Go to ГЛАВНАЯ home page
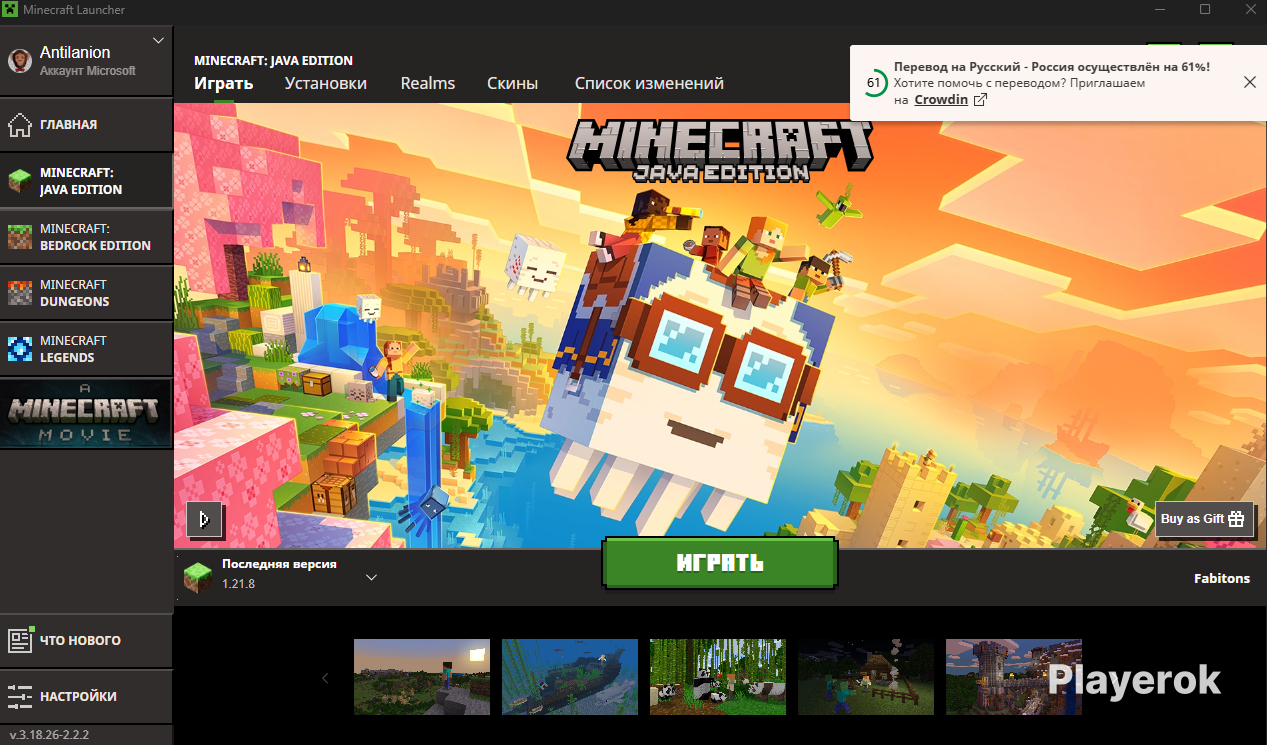The width and height of the screenshot is (1267, 745). click(86, 125)
